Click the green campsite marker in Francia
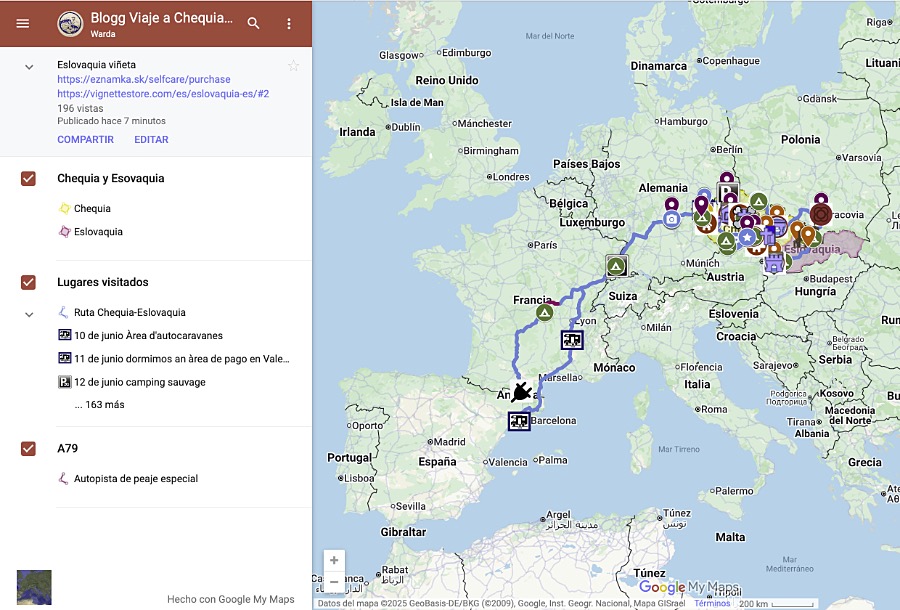900x610 pixels. coord(544,313)
